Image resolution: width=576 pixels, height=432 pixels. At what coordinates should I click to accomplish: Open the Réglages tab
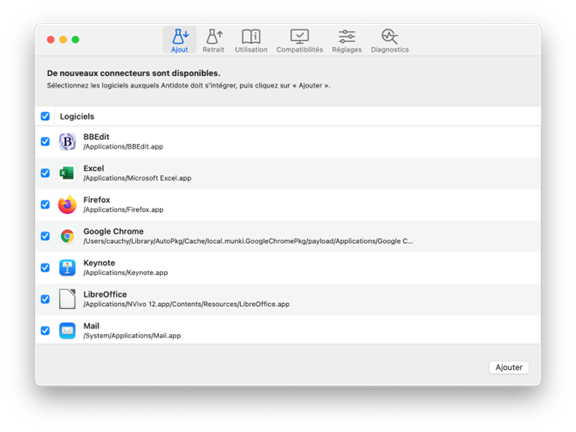coord(347,40)
